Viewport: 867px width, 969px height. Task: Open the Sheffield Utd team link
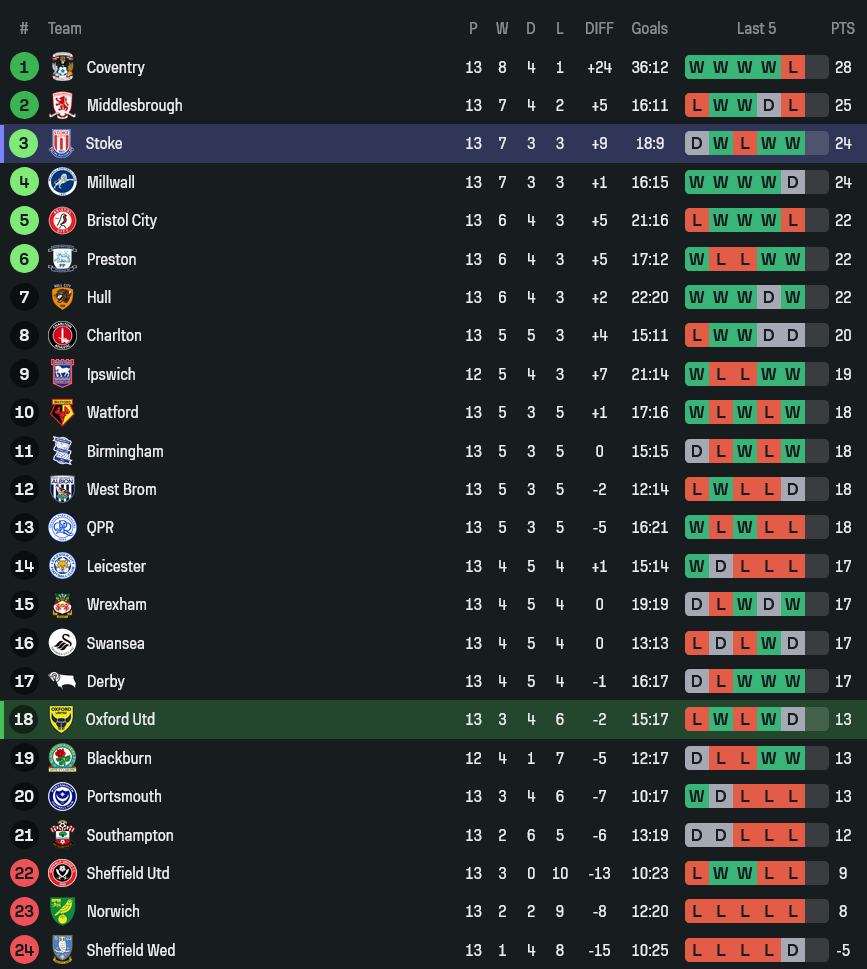(x=128, y=873)
